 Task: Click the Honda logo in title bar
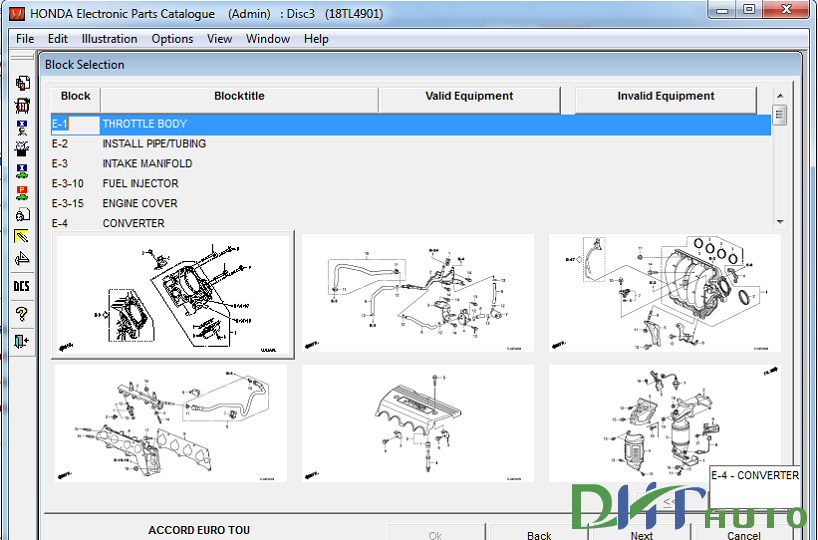(x=17, y=14)
